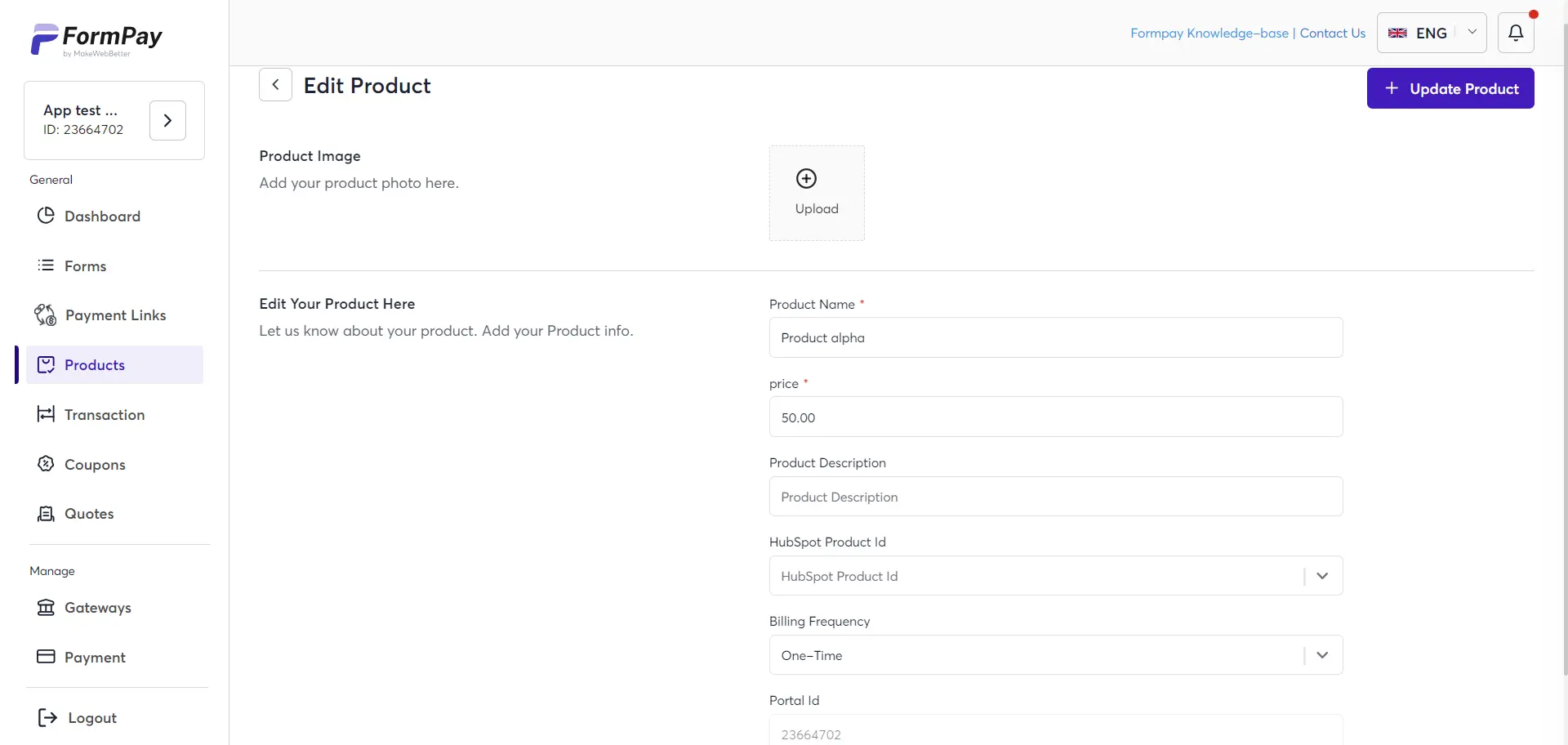
Task: Expand the HubSpot Product Id dropdown
Action: pyautogui.click(x=1322, y=575)
